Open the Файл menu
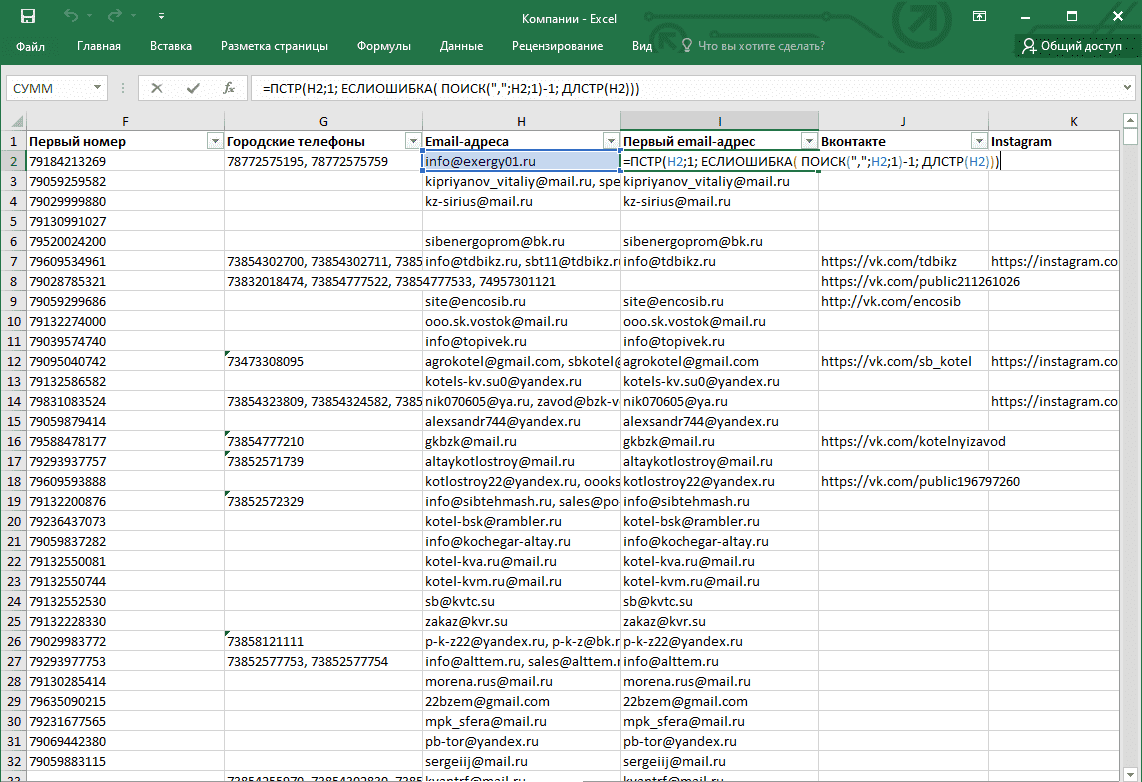The height and width of the screenshot is (782, 1142). 31,46
